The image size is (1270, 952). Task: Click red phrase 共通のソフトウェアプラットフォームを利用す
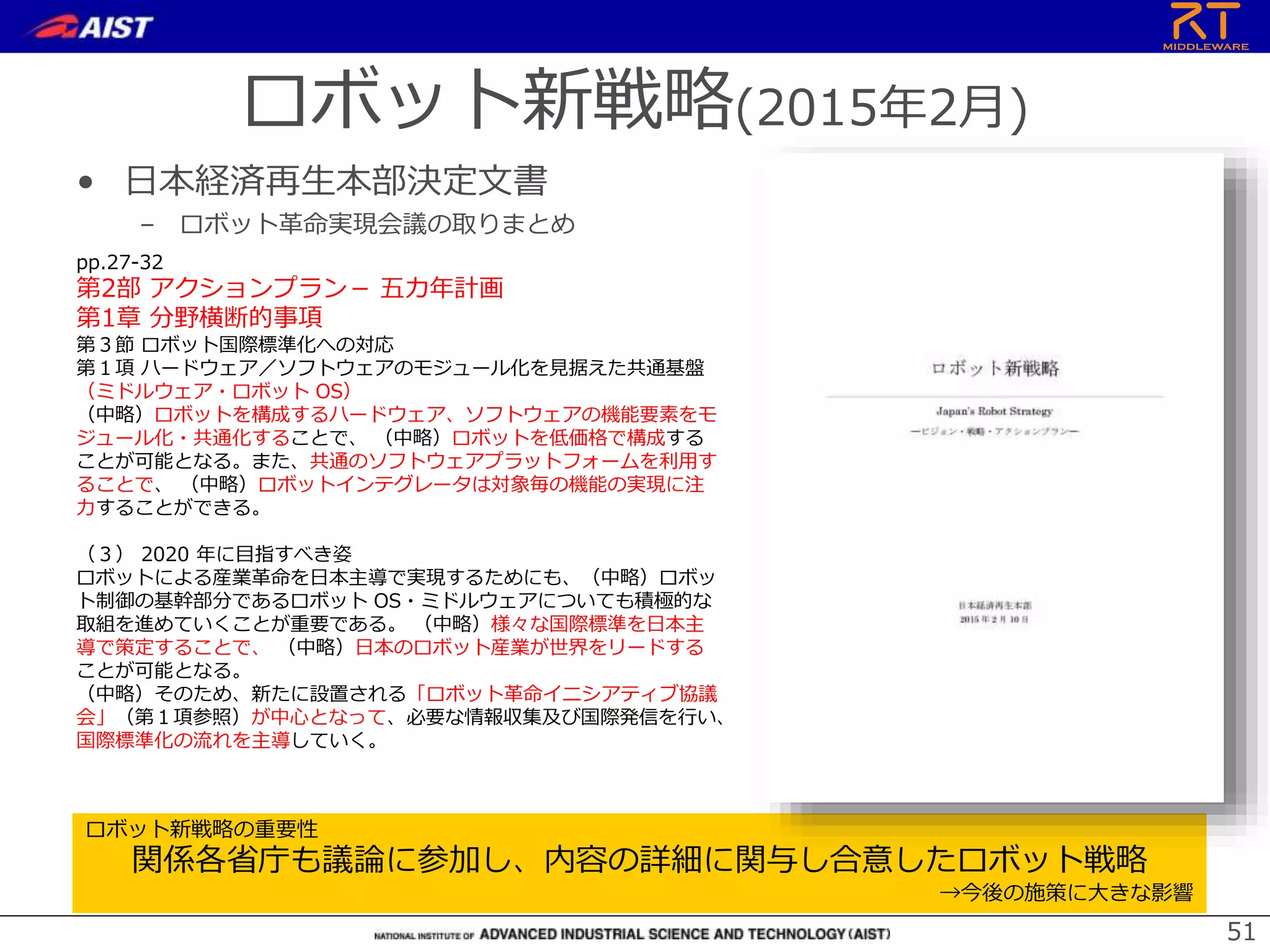coord(513,461)
